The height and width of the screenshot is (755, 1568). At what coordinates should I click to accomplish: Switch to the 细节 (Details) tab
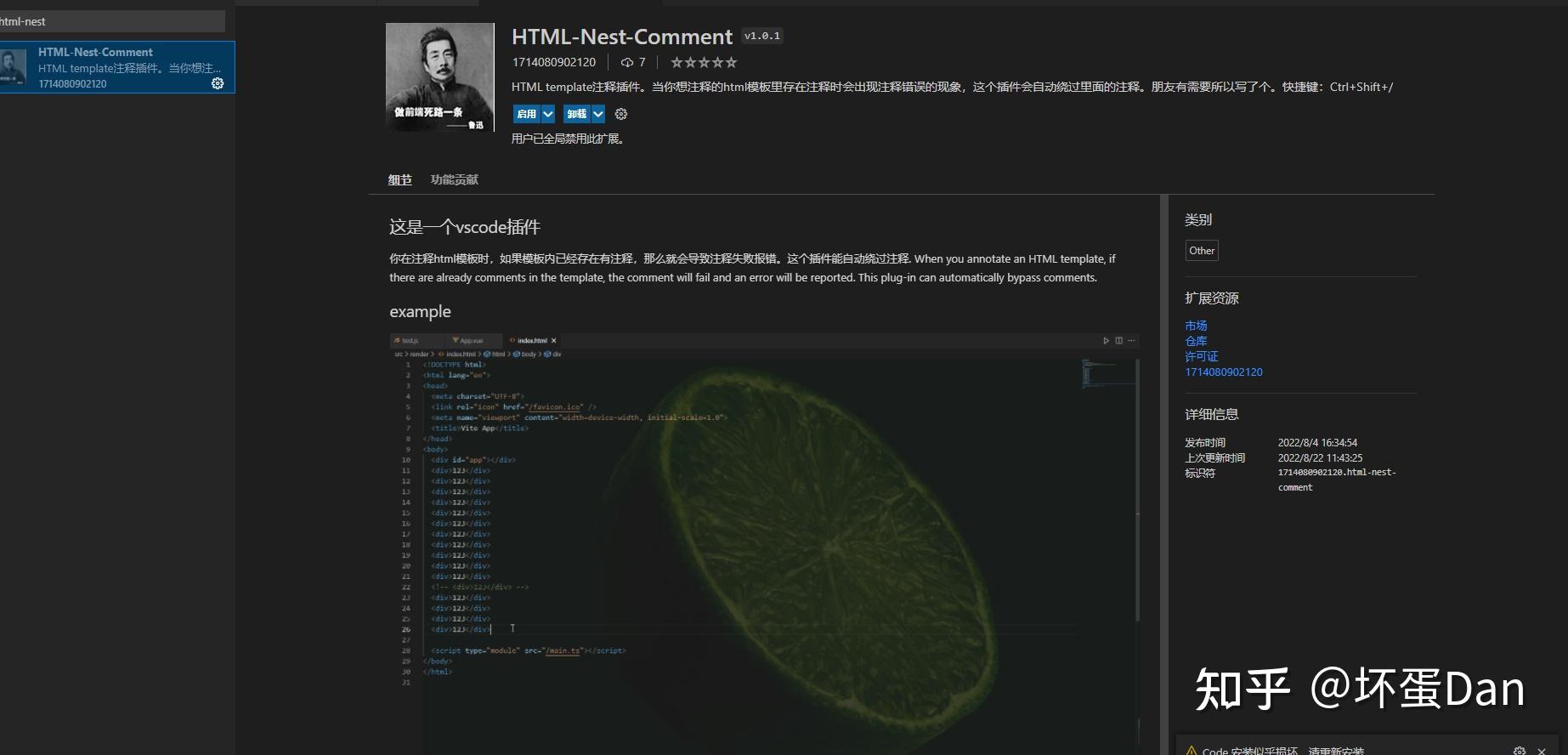399,179
